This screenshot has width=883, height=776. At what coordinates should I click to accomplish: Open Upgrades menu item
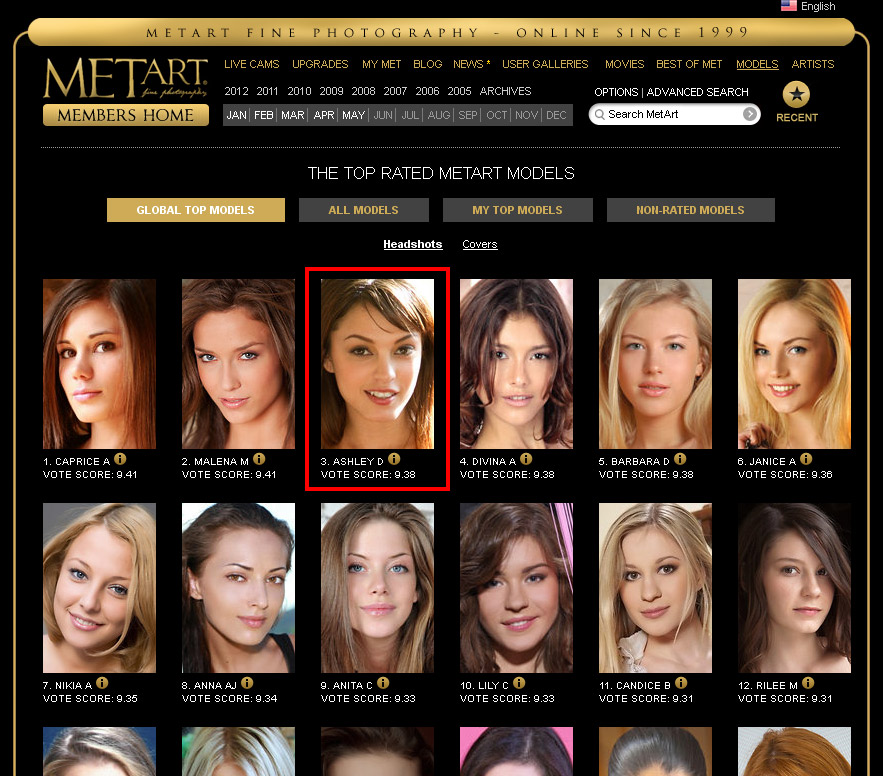point(320,64)
